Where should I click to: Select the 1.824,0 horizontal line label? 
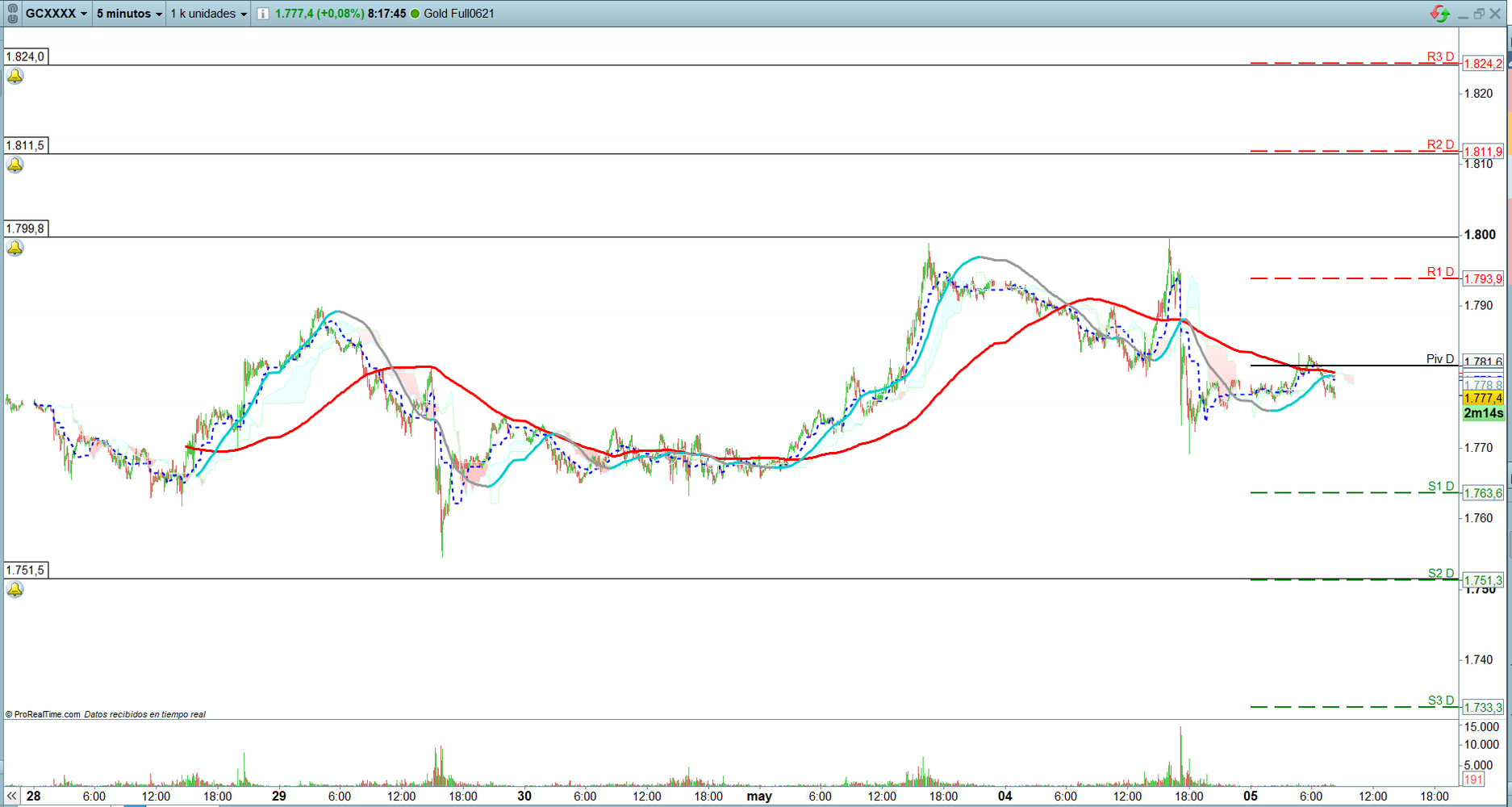coord(26,56)
